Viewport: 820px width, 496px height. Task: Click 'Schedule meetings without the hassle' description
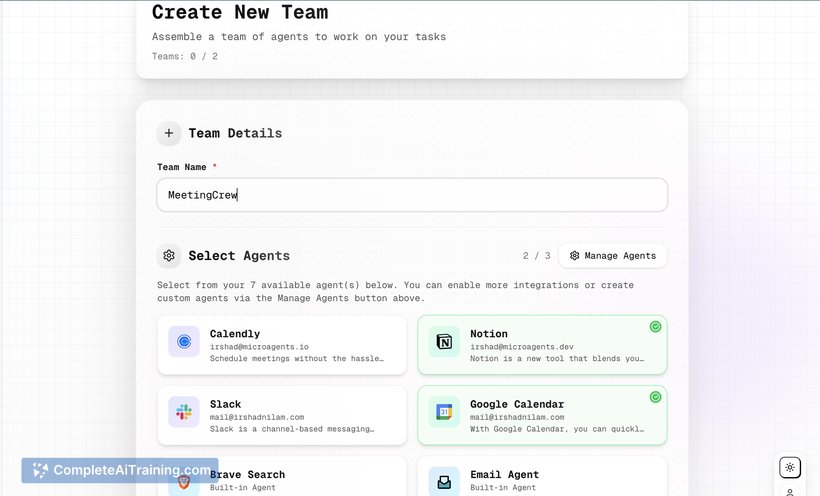point(297,358)
